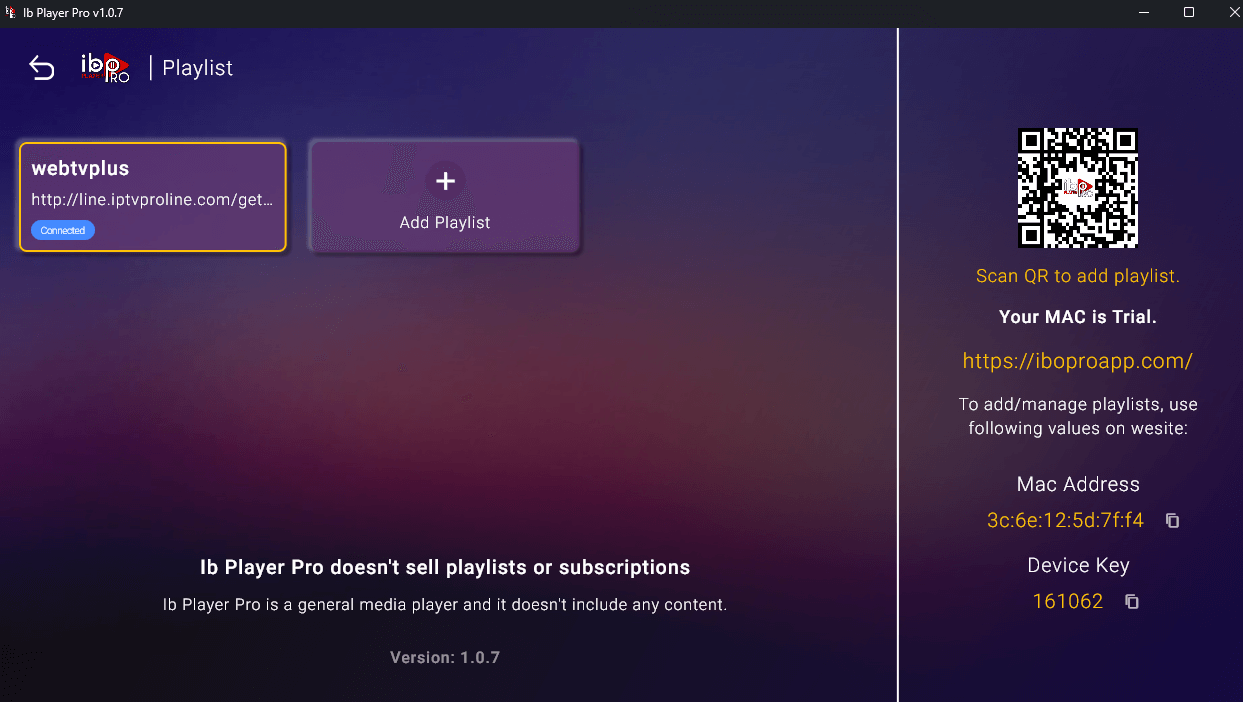The image size is (1243, 702).
Task: Click the QR code image
Action: (1077, 188)
